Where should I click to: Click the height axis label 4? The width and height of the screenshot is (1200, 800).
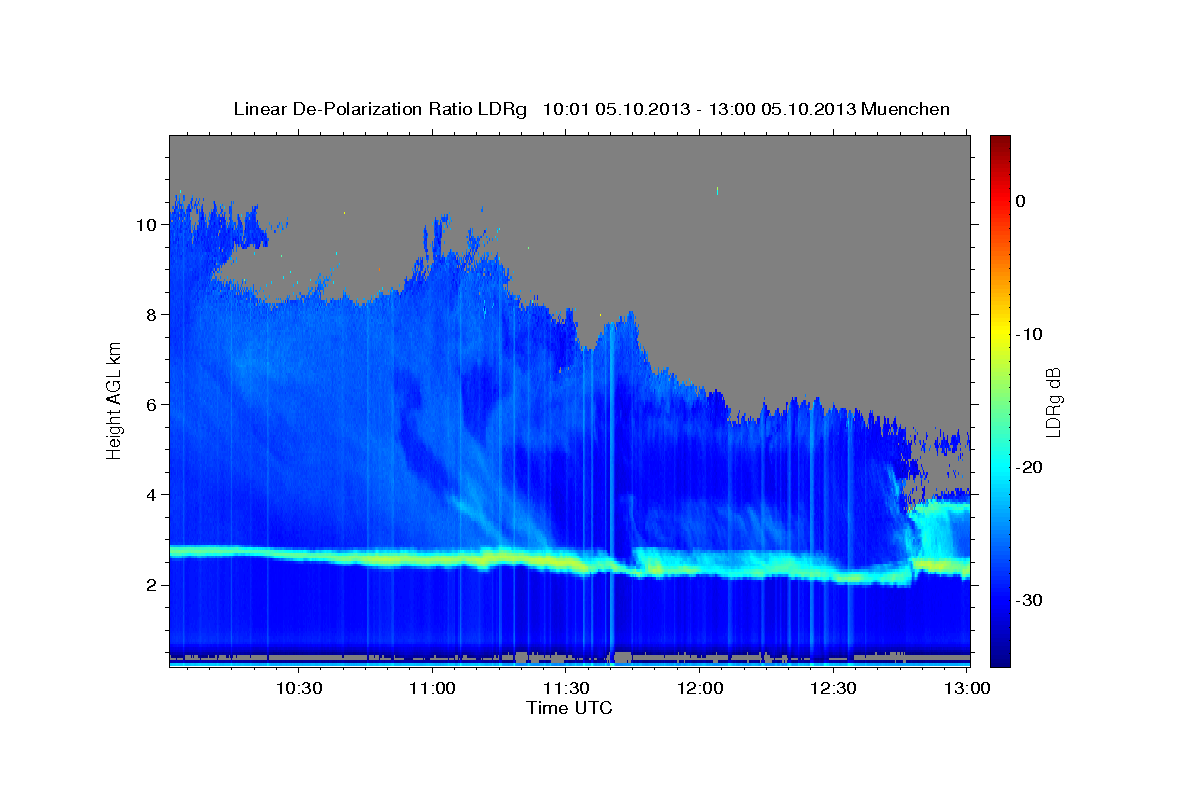coord(152,495)
